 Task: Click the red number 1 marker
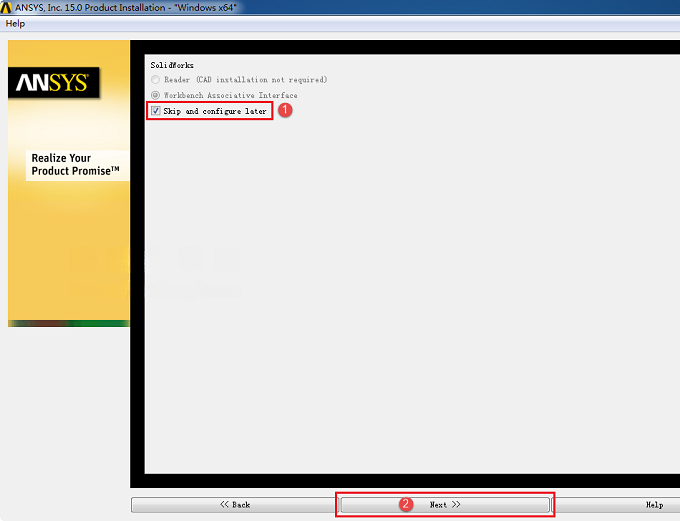point(285,110)
